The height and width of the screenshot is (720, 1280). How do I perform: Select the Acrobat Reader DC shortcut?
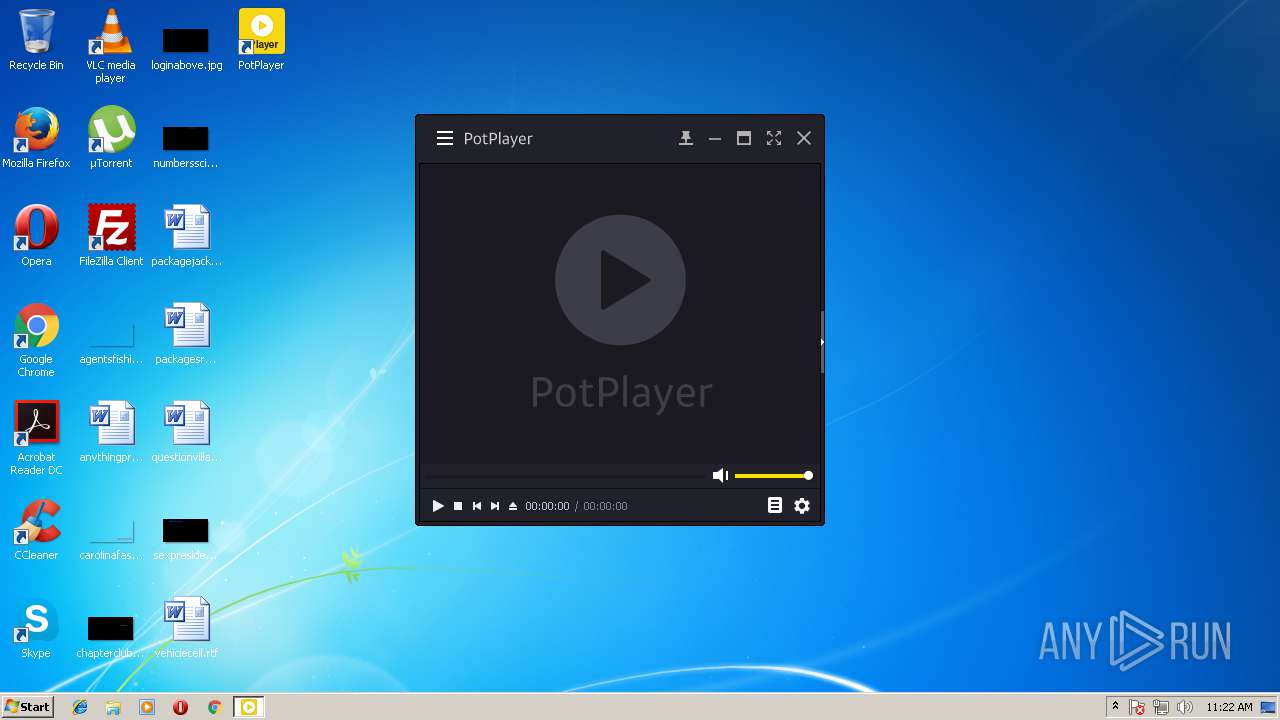[36, 439]
